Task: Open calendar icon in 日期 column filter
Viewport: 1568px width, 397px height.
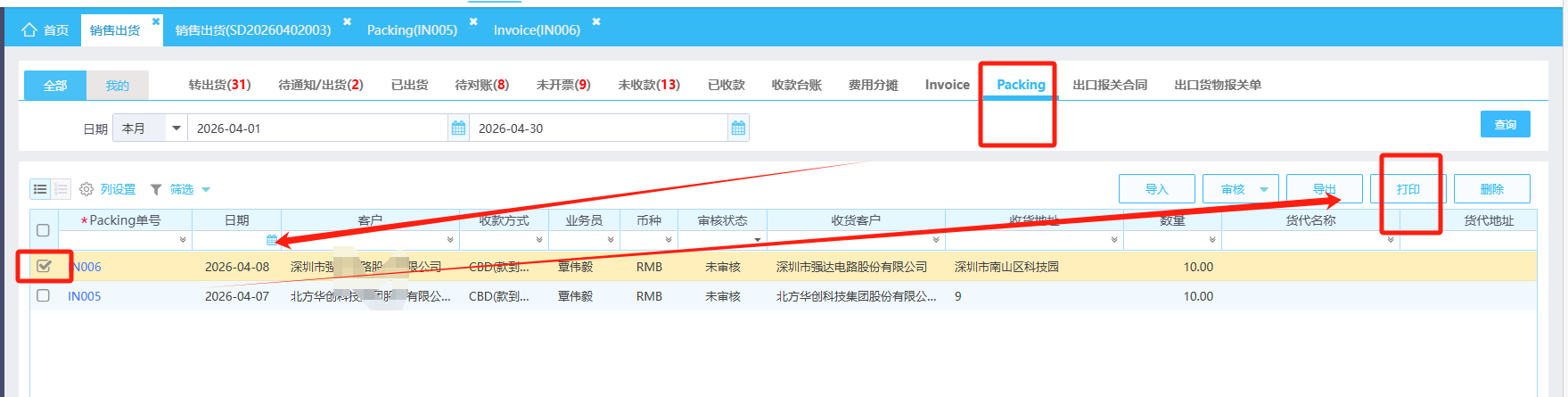Action: pos(272,240)
